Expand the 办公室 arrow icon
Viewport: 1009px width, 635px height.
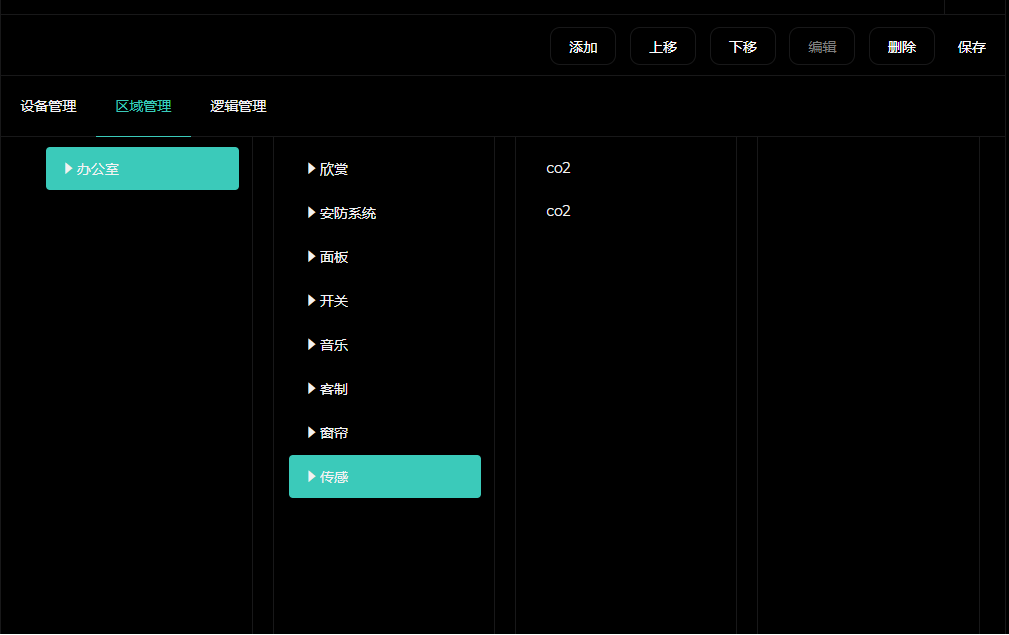click(x=68, y=169)
